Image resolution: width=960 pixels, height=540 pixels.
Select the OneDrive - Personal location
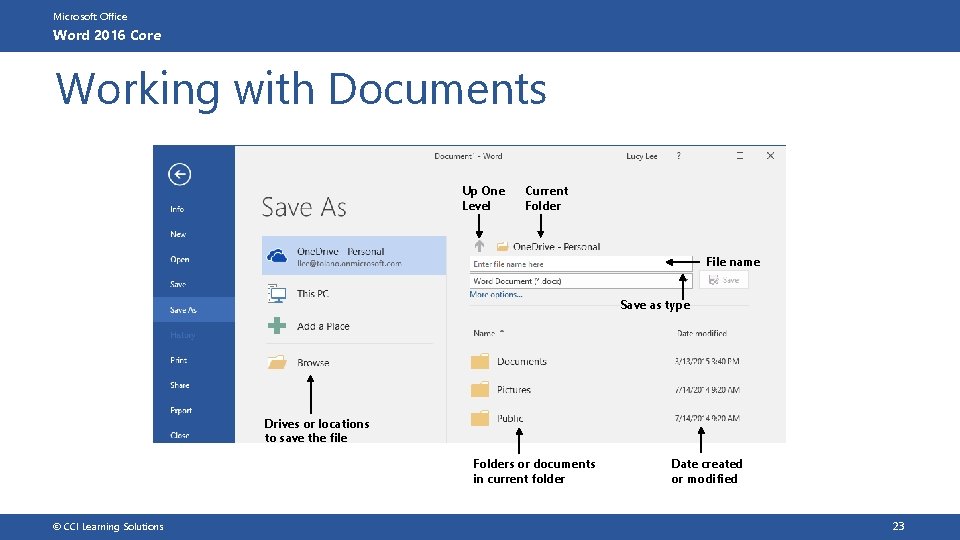pos(354,255)
